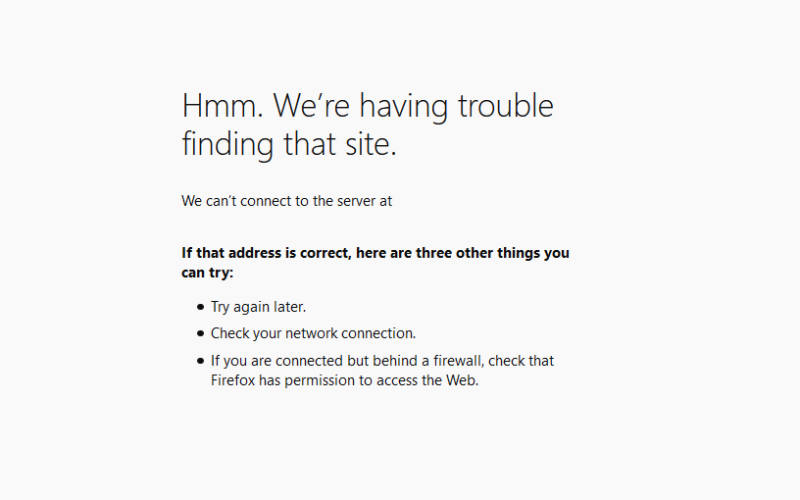Click the word "trouble" in the heading
Image resolution: width=800 pixels, height=500 pixels.
(x=506, y=106)
